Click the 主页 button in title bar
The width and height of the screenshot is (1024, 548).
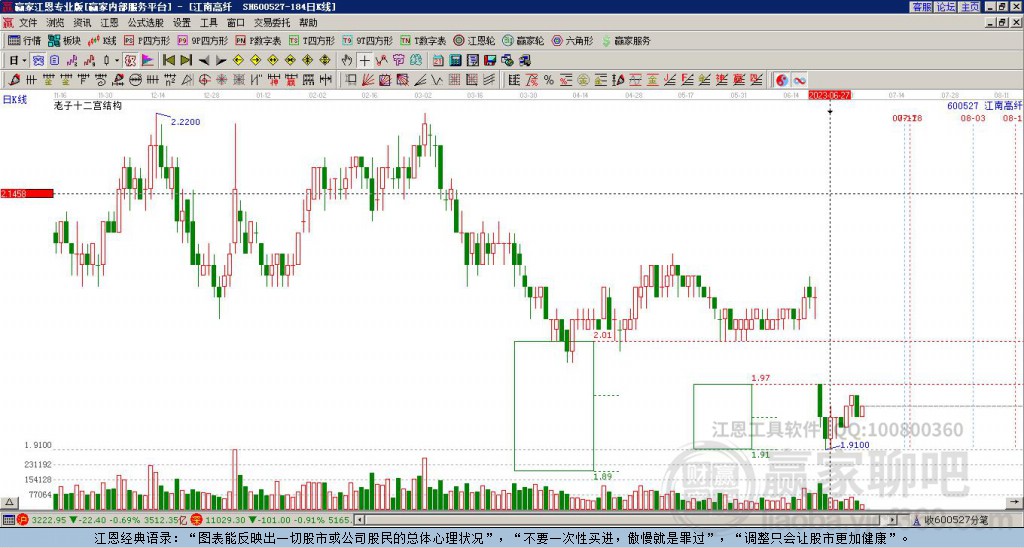969,7
